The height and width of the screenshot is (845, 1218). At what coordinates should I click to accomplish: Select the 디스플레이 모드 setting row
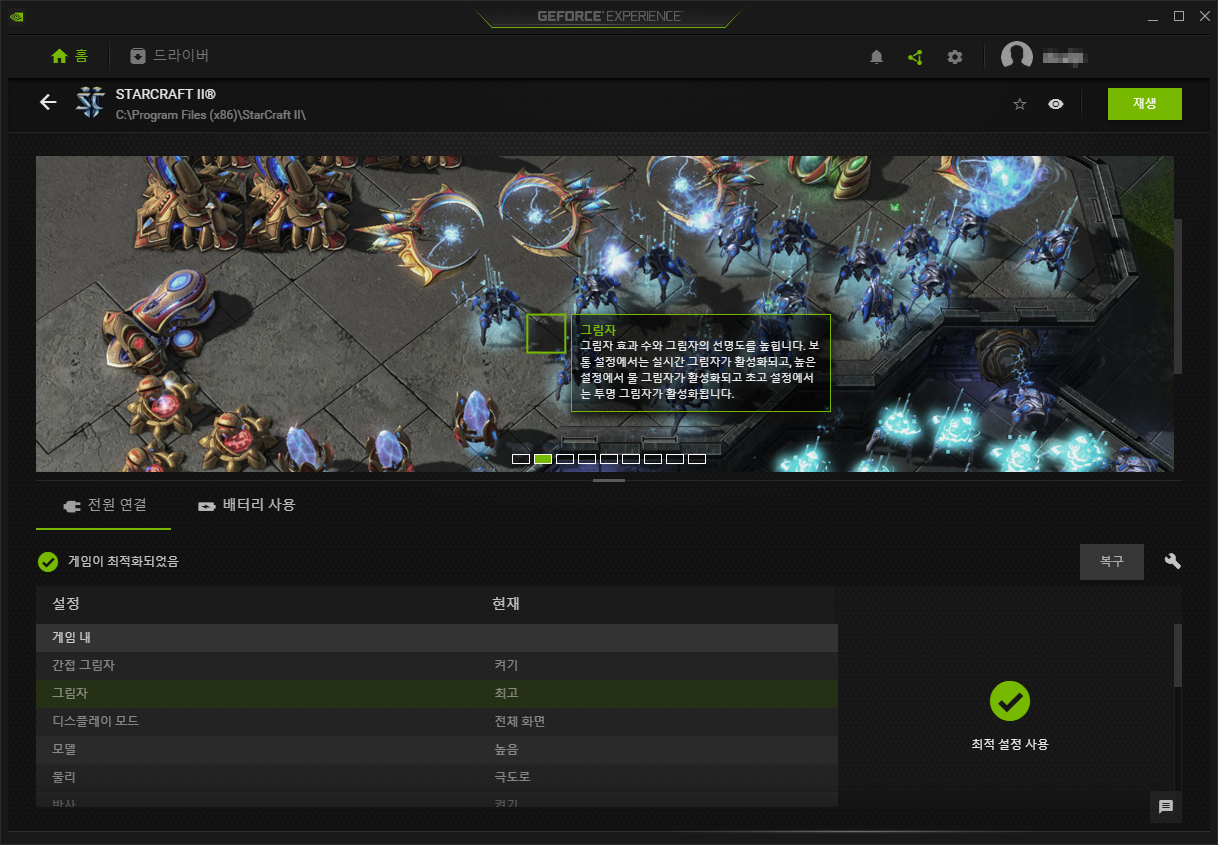437,722
